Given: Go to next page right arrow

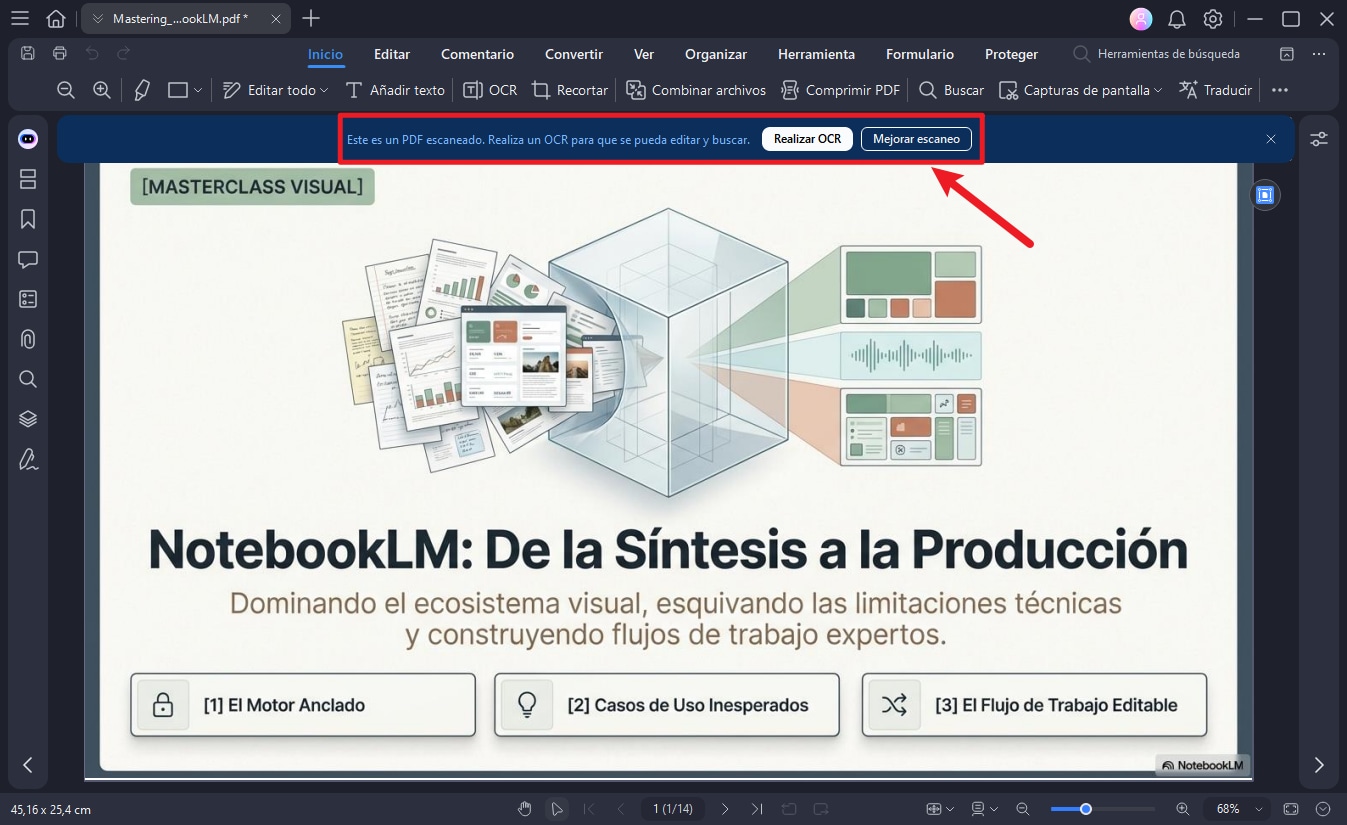Looking at the screenshot, I should 1319,765.
